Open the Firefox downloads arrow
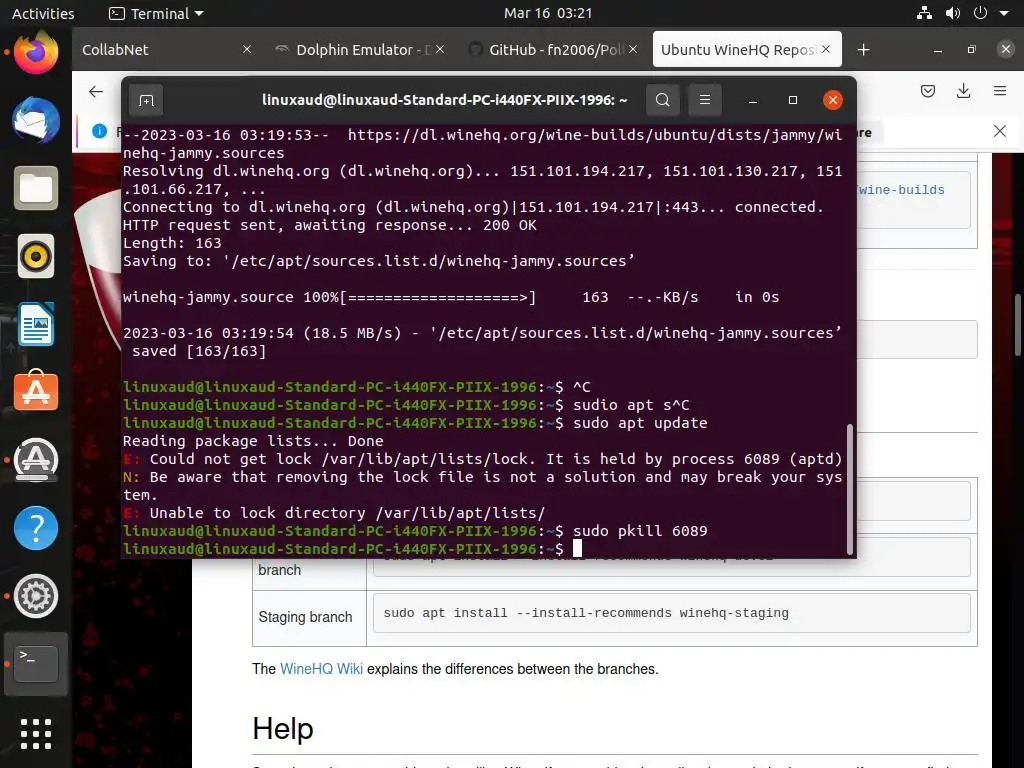The width and height of the screenshot is (1024, 768). [x=963, y=91]
